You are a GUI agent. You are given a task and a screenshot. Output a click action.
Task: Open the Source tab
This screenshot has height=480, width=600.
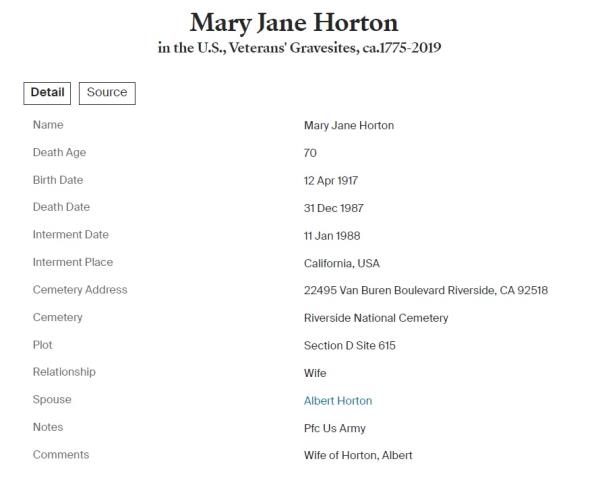[107, 93]
